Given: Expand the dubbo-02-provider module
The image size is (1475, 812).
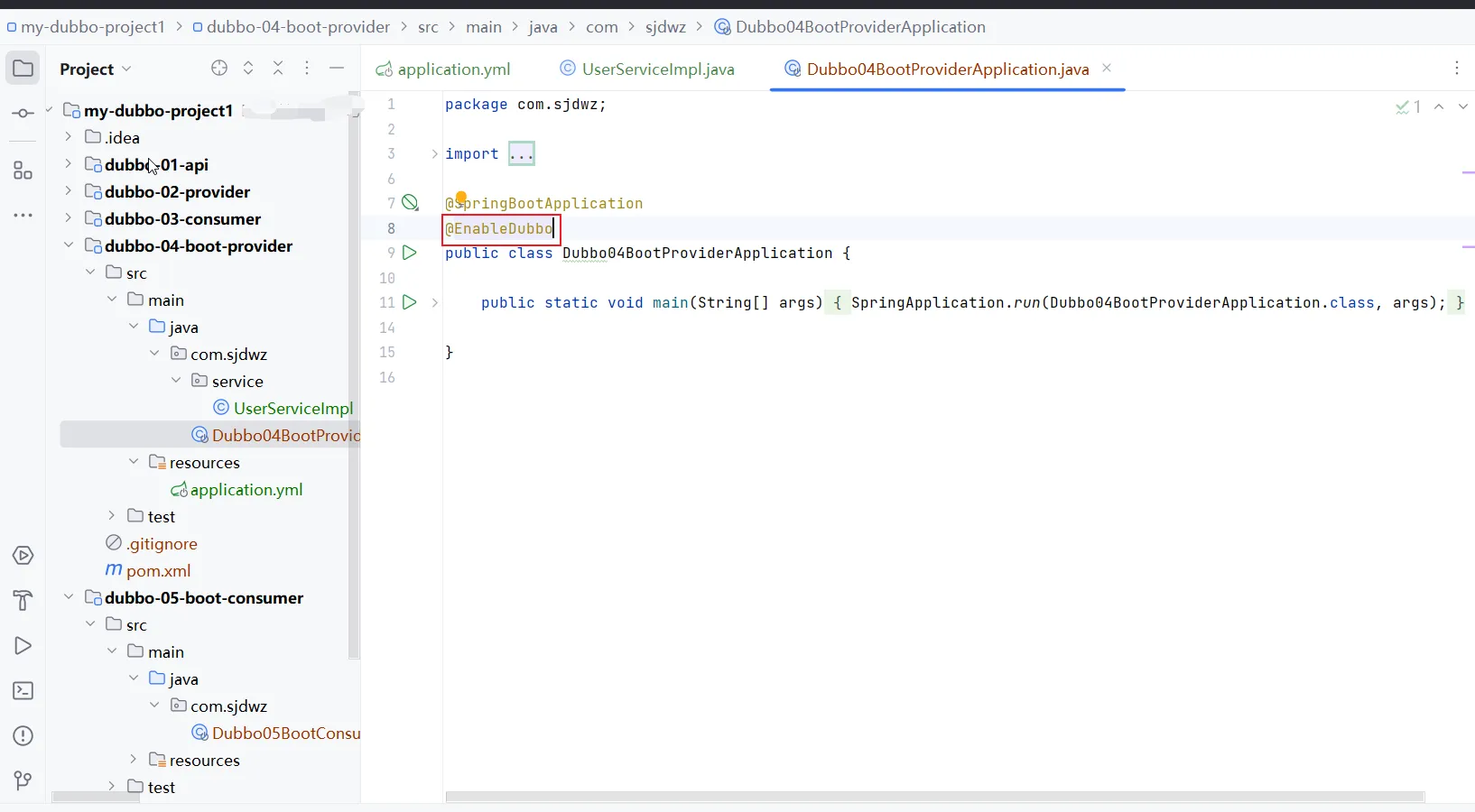Looking at the screenshot, I should point(69,191).
